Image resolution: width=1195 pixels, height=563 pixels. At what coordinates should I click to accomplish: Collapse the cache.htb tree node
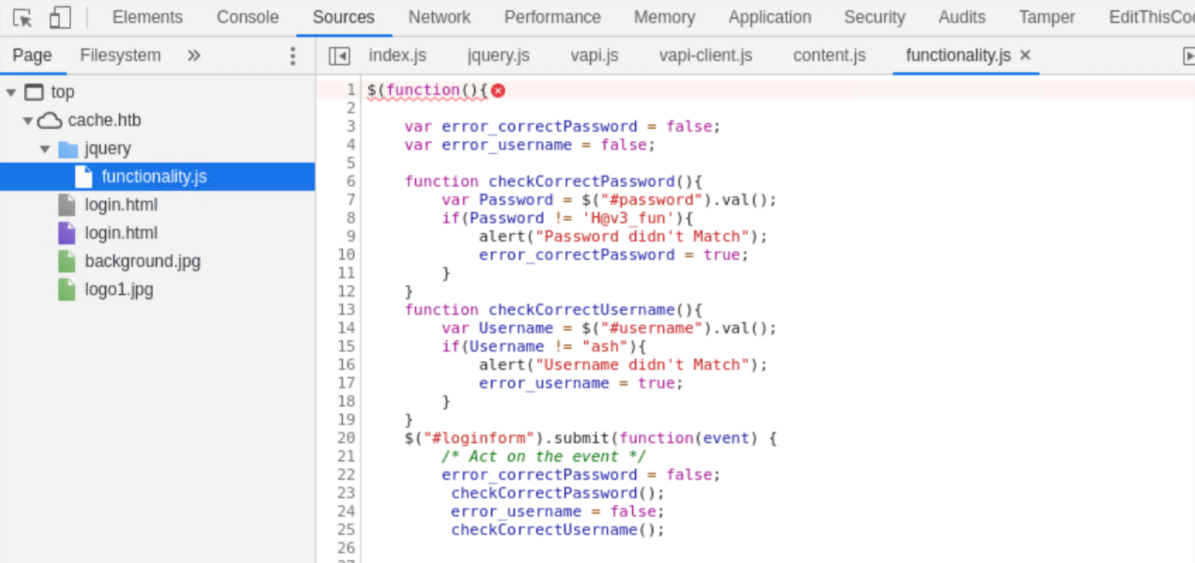[x=28, y=121]
